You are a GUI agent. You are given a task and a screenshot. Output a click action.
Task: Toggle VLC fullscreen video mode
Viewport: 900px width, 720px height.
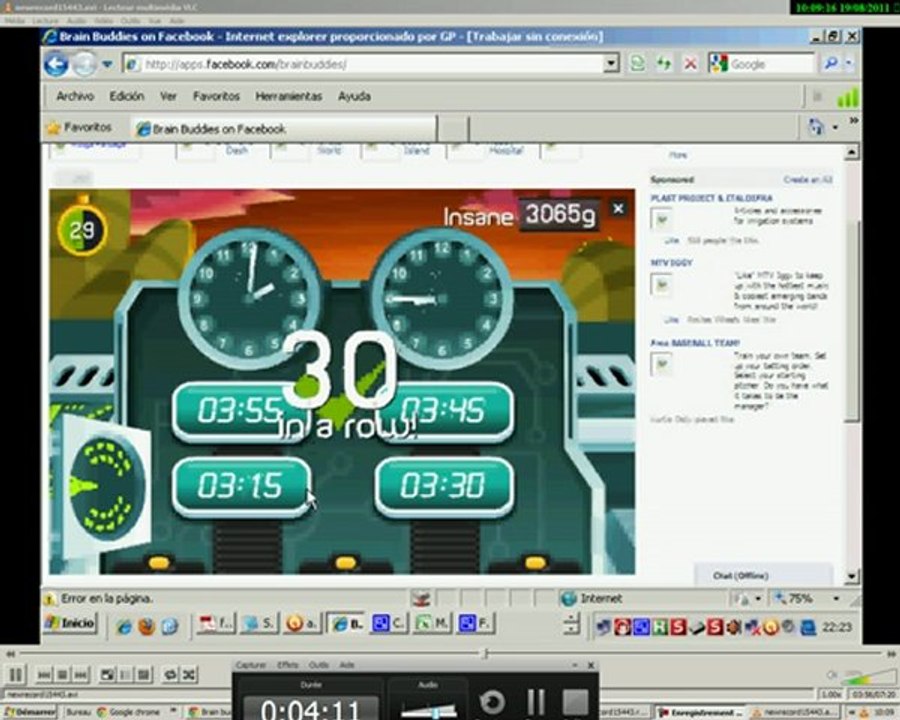(x=107, y=675)
